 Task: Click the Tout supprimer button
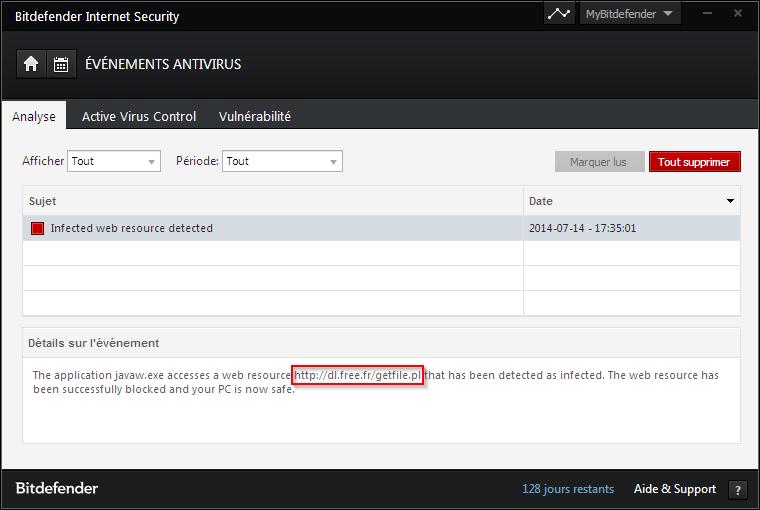(x=694, y=162)
